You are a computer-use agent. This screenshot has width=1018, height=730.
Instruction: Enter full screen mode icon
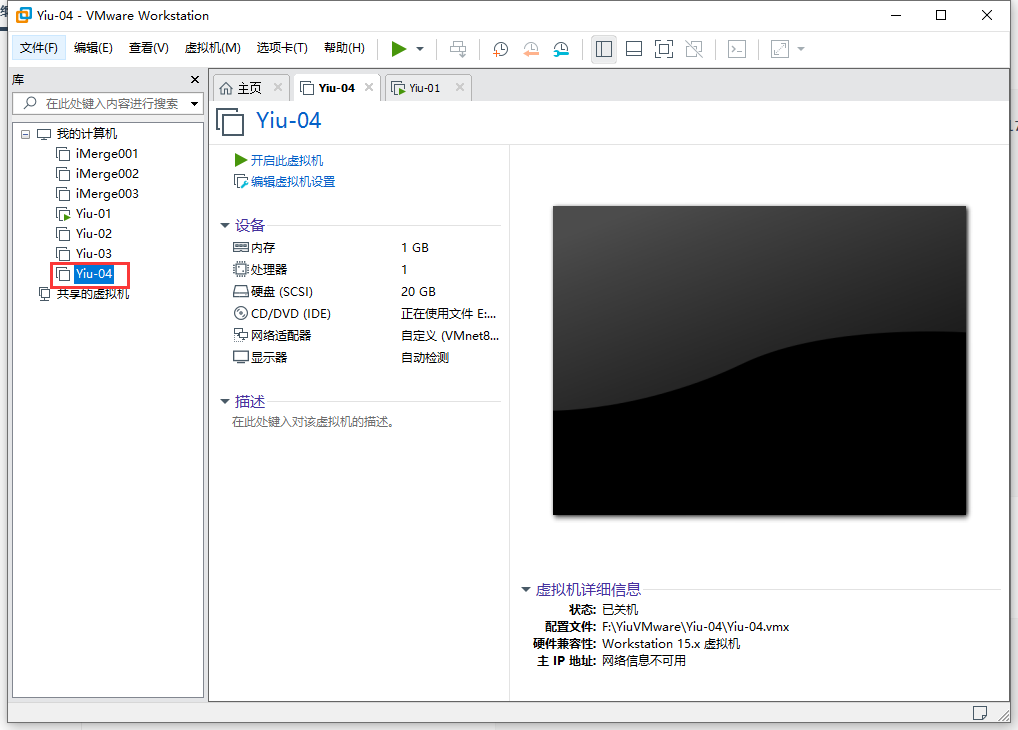pos(664,49)
